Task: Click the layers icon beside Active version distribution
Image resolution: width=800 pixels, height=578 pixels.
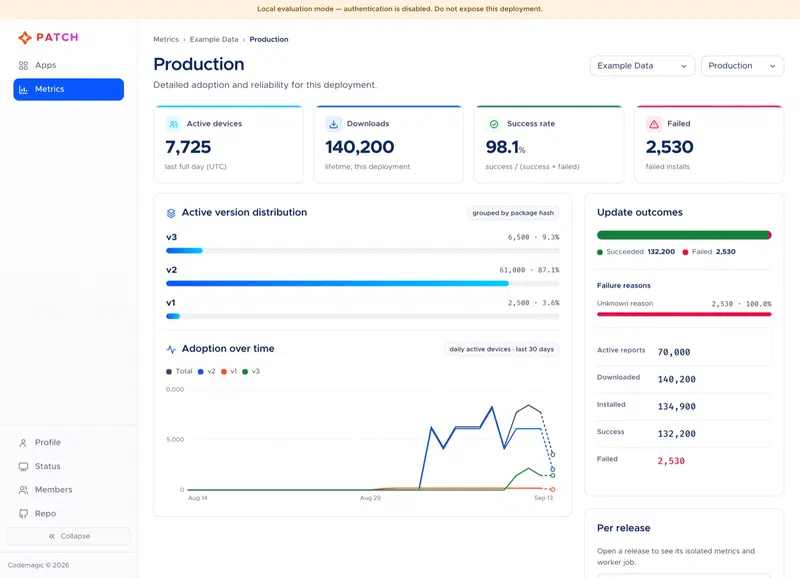Action: (x=171, y=213)
